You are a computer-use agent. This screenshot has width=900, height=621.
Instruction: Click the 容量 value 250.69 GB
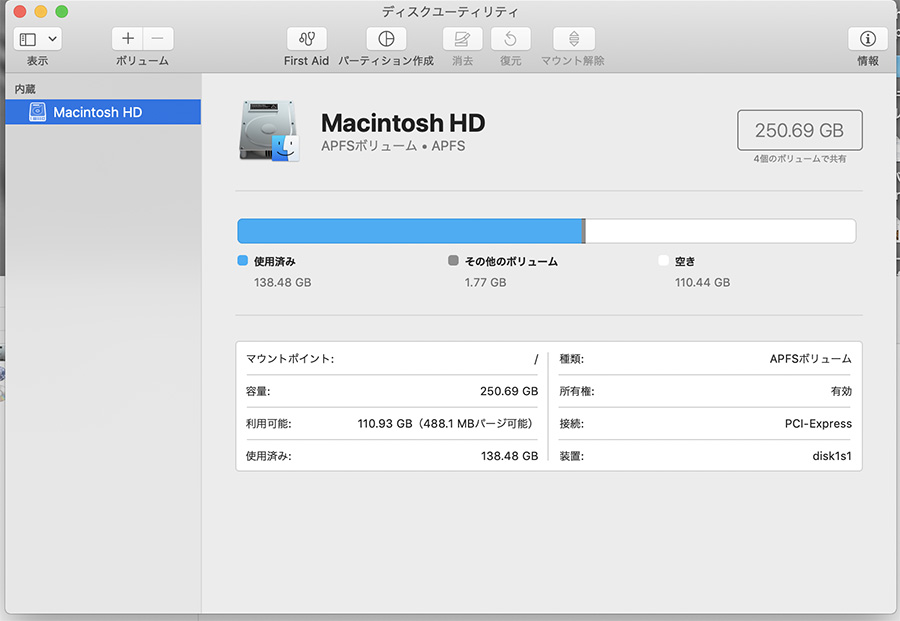pos(509,391)
